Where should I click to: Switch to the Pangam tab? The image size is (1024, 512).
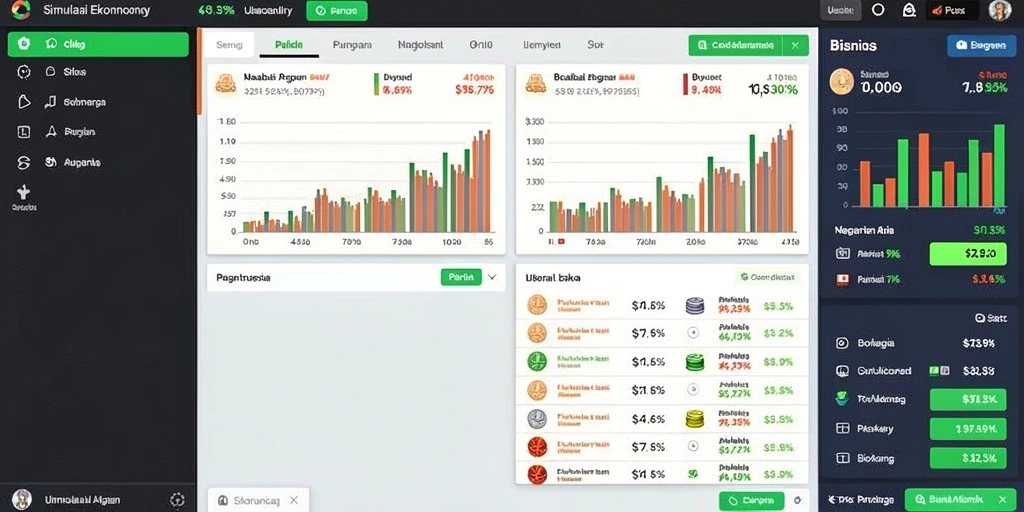pyautogui.click(x=352, y=45)
